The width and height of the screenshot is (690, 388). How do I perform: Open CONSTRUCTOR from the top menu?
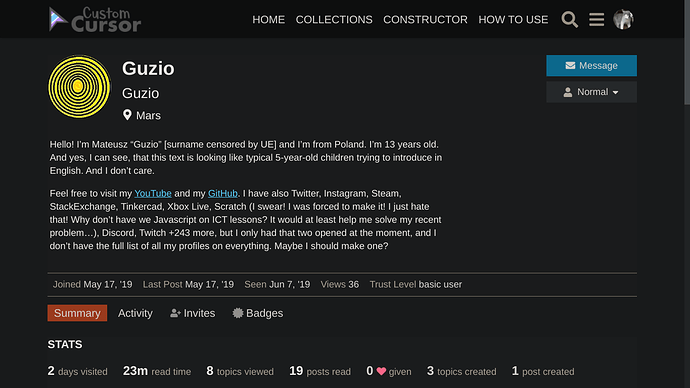(425, 20)
